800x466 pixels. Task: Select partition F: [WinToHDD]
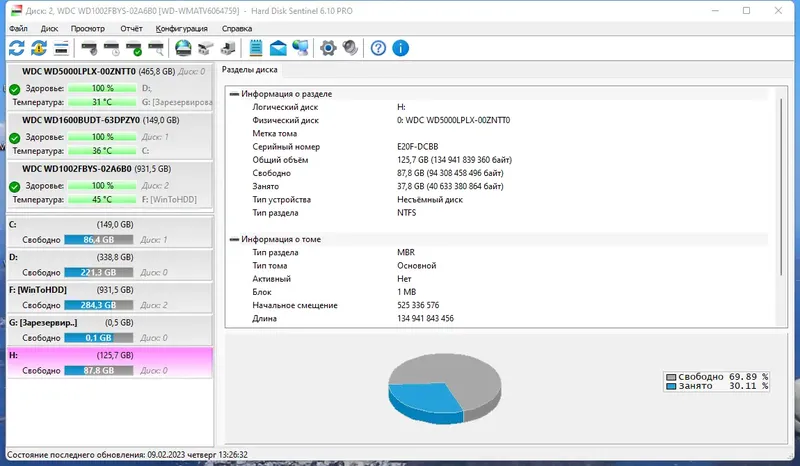point(110,298)
